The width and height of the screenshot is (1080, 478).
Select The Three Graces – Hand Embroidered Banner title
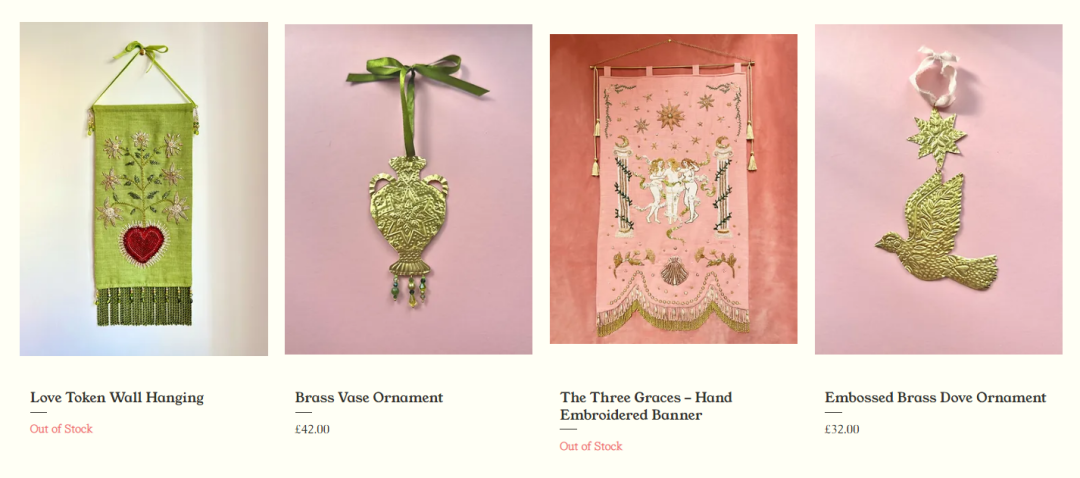(646, 406)
